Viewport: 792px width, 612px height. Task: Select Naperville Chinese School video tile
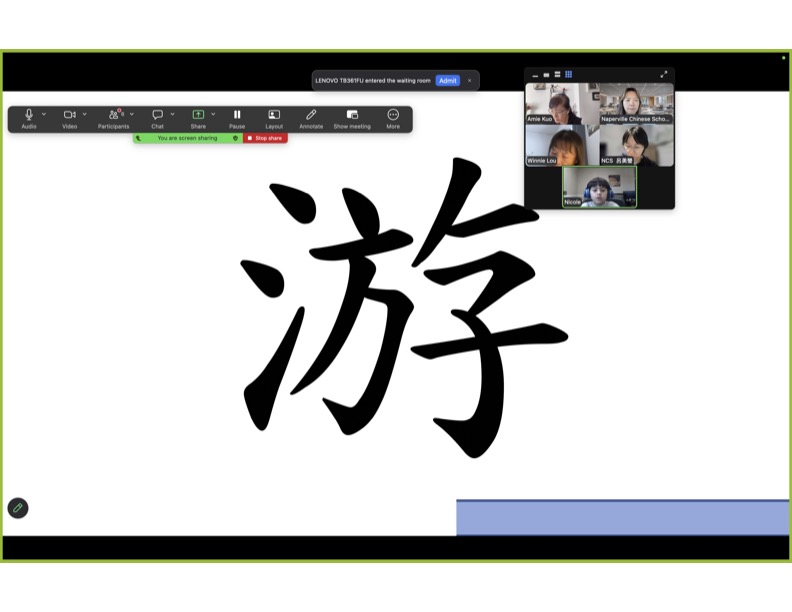[636, 104]
